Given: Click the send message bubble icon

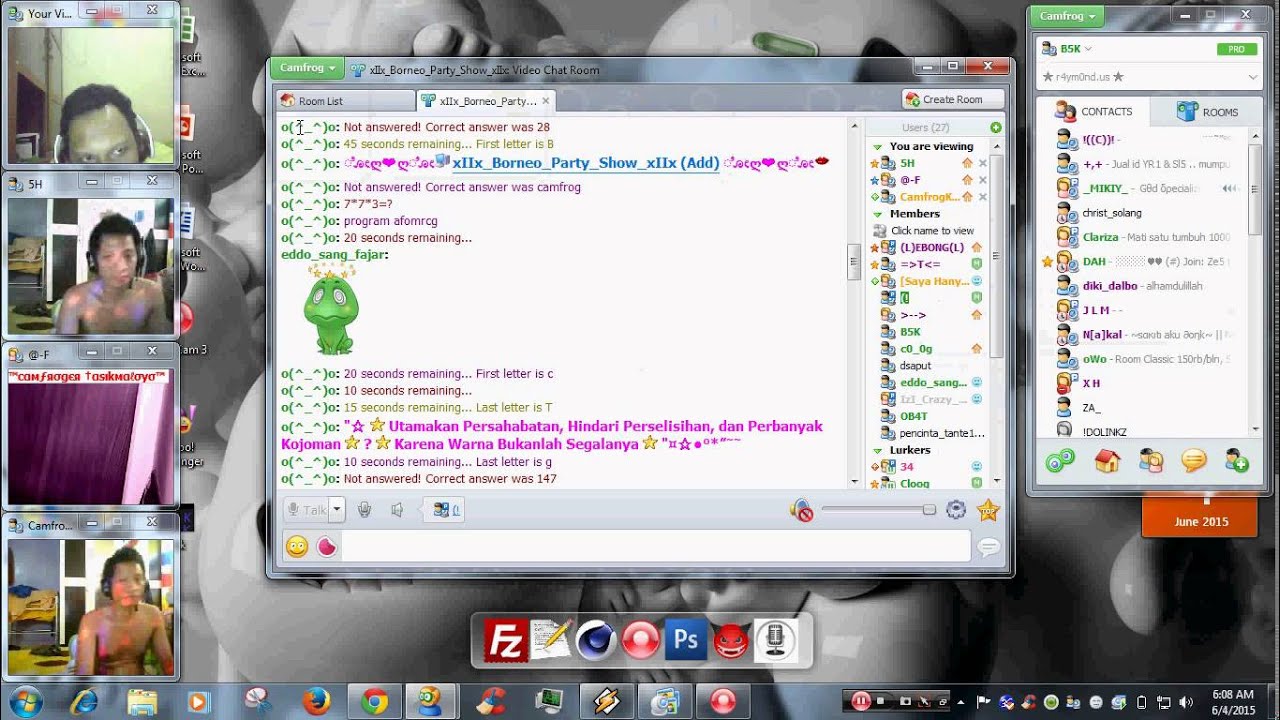Looking at the screenshot, I should [989, 547].
